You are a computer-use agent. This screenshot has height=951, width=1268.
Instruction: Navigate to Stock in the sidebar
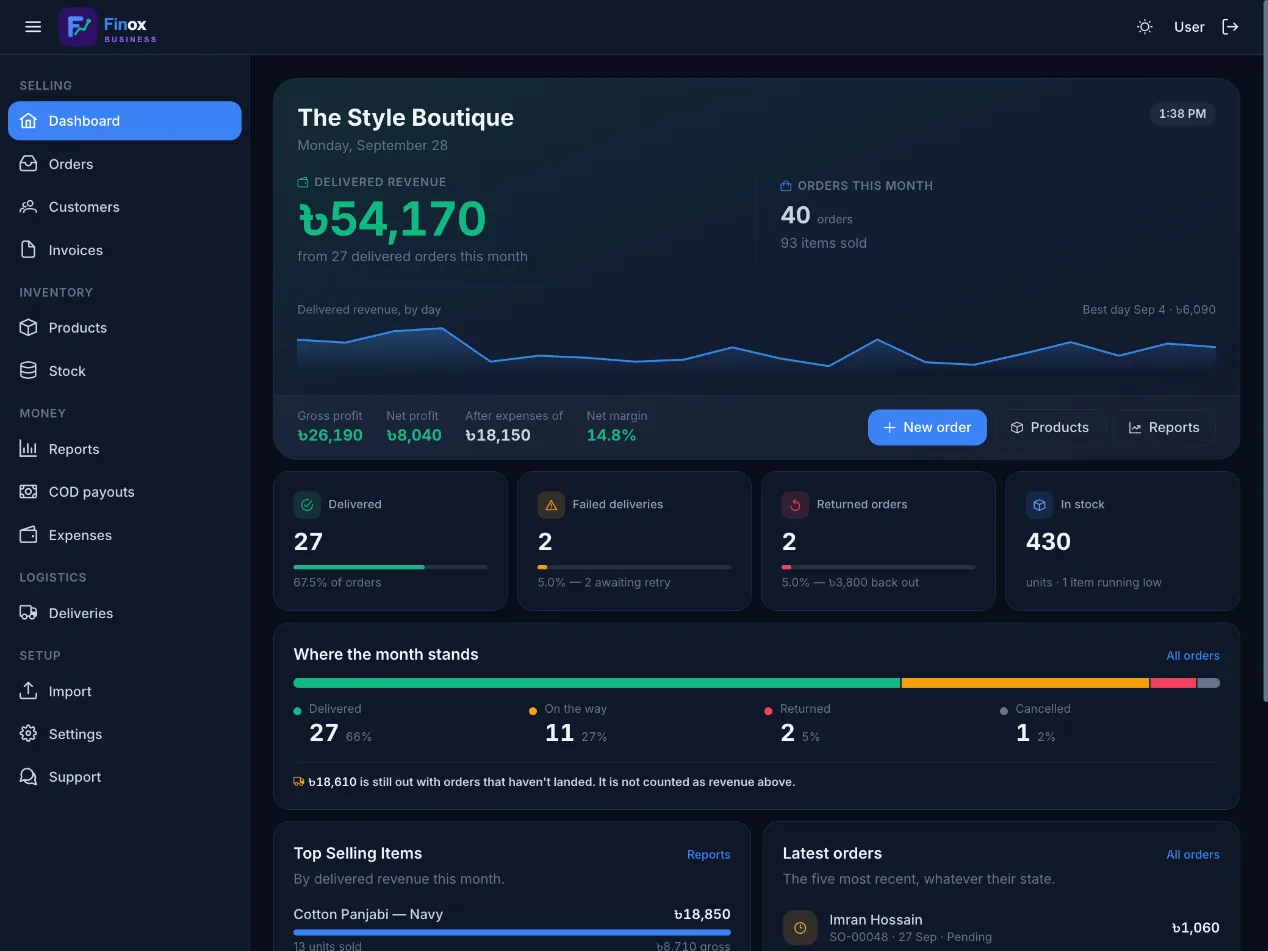(125, 371)
